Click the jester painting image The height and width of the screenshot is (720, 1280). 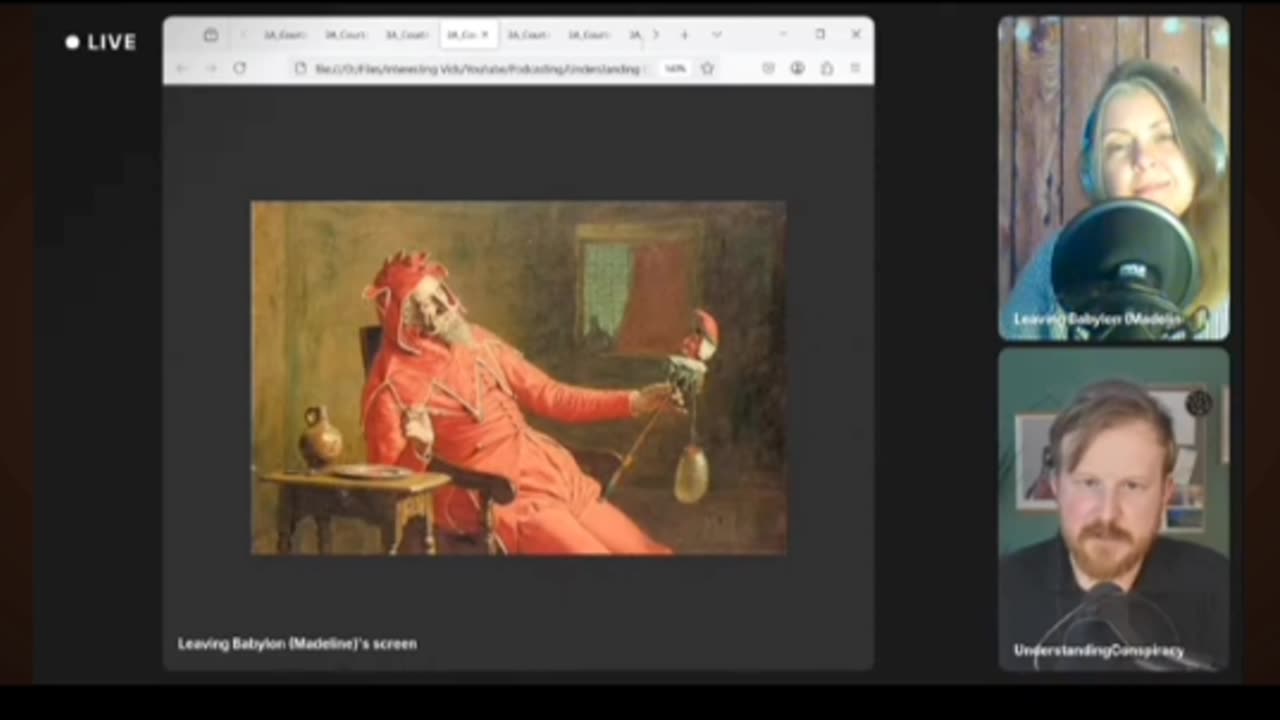click(518, 378)
